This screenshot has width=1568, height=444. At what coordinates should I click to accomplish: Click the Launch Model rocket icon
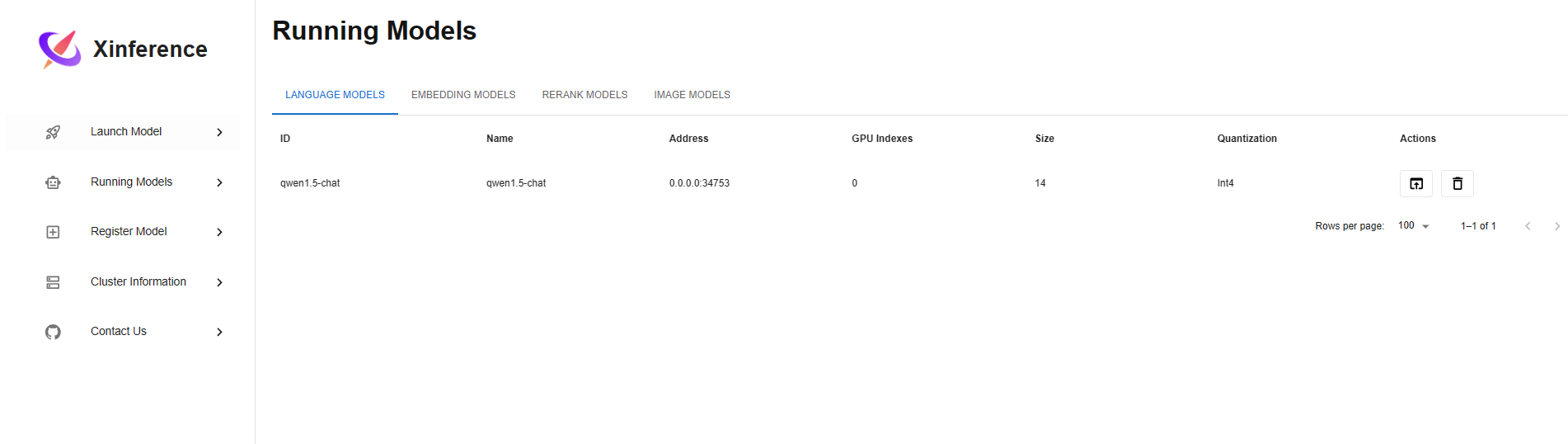(53, 132)
